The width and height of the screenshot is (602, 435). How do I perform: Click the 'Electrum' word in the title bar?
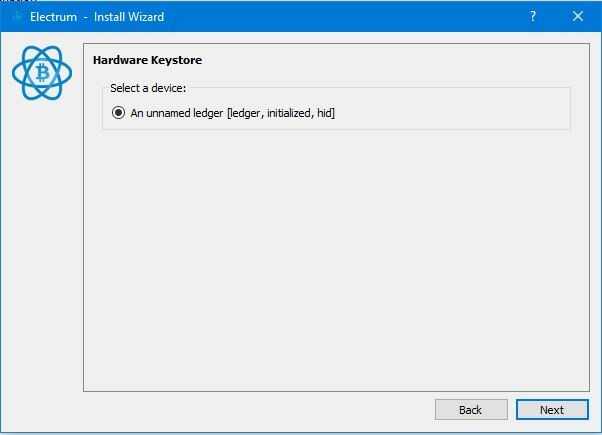53,17
